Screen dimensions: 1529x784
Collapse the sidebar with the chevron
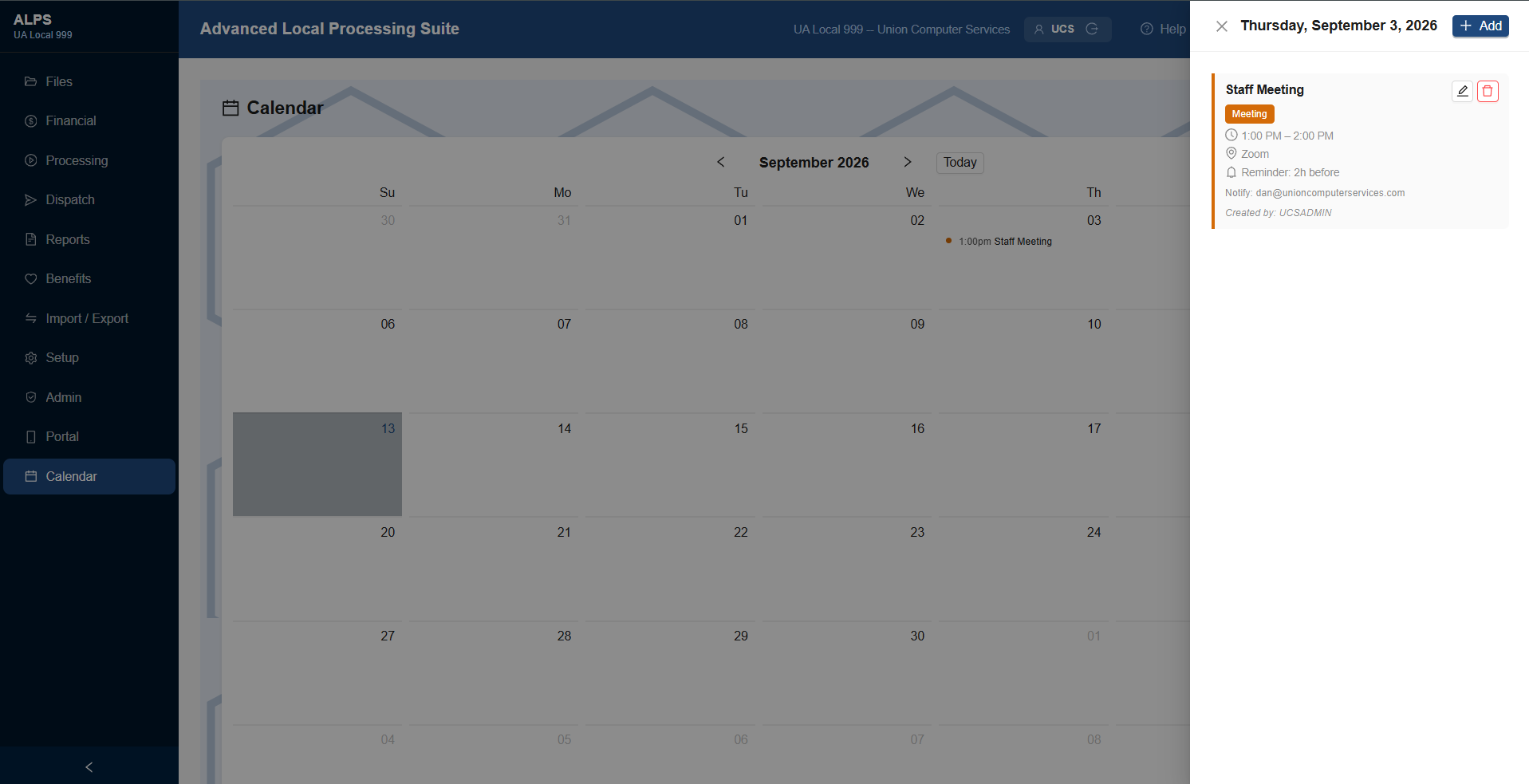click(89, 766)
